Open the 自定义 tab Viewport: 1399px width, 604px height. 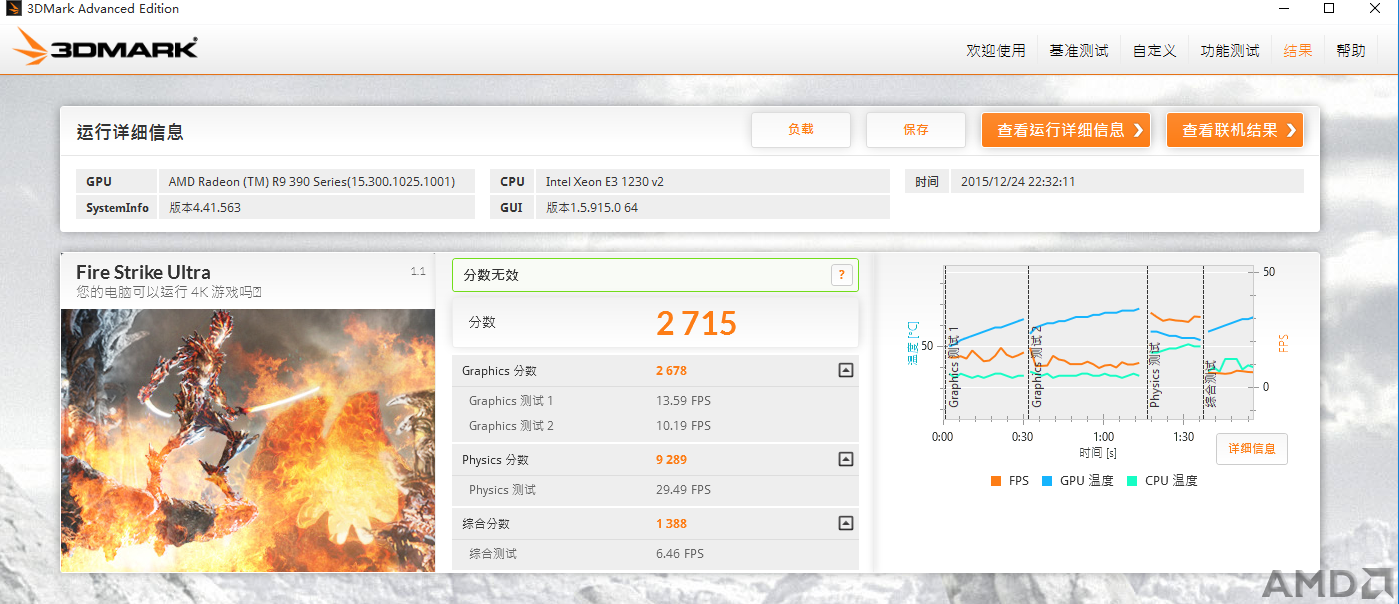pos(1154,50)
